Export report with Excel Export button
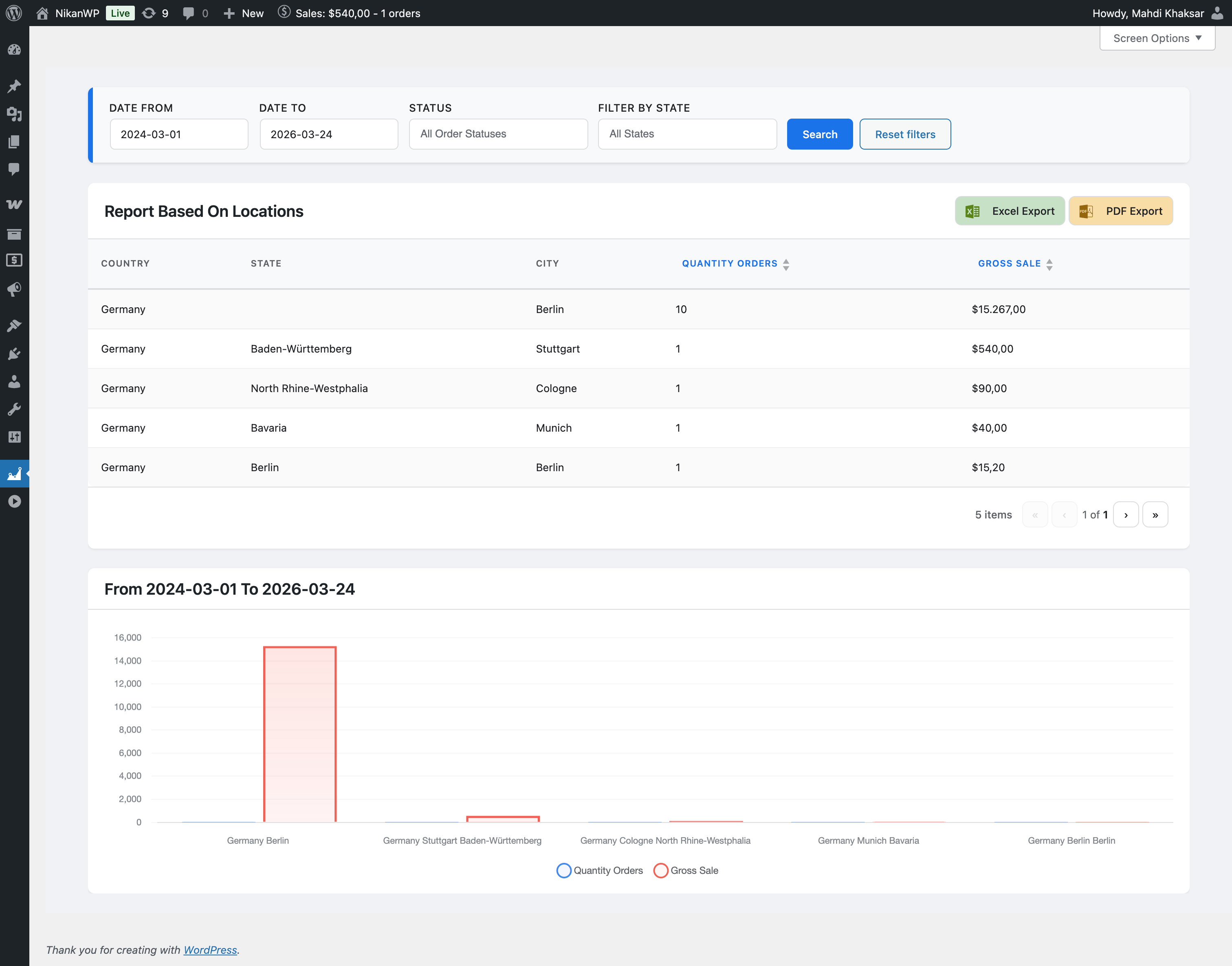Screen dimensions: 1232x966 [1010, 211]
